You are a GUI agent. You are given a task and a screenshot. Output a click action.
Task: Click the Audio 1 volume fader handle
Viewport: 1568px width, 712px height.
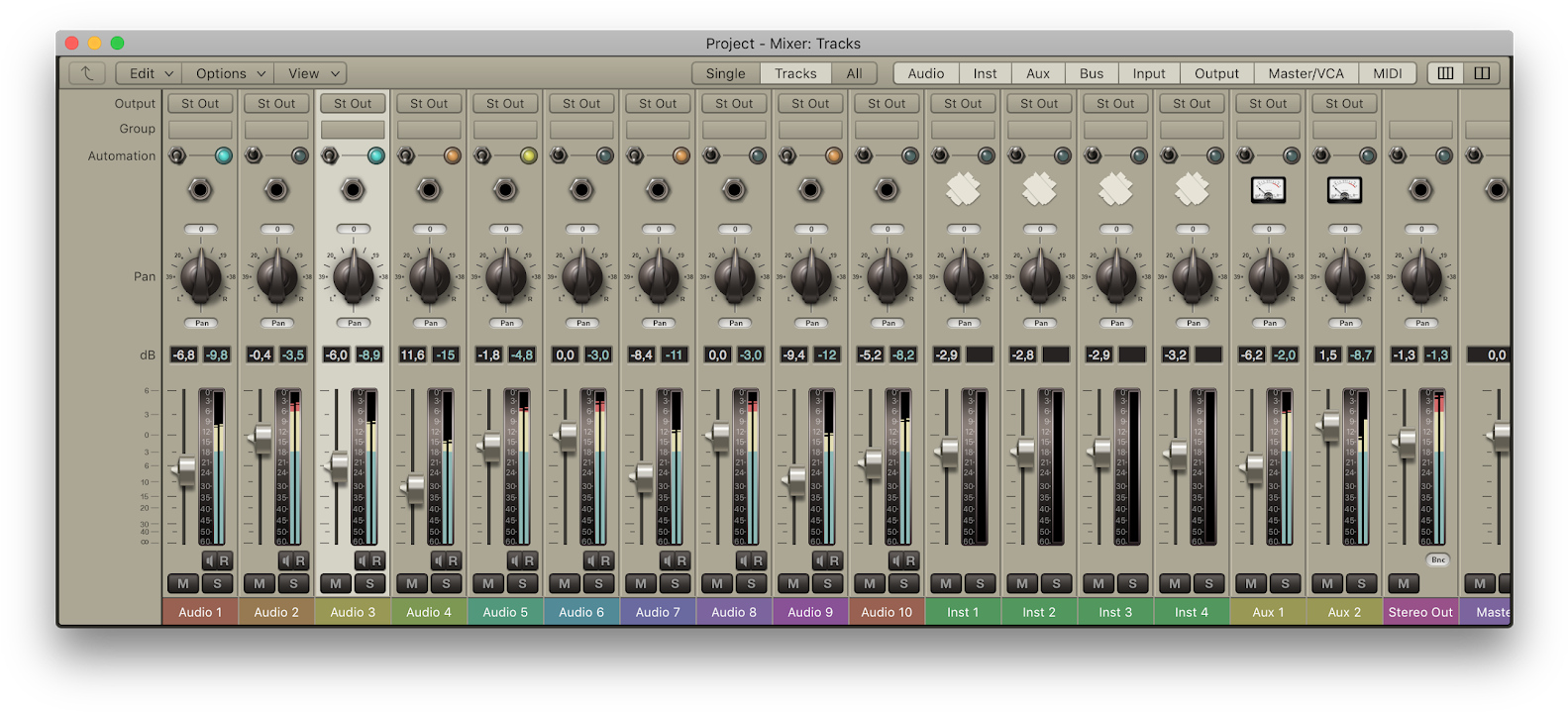[x=184, y=469]
